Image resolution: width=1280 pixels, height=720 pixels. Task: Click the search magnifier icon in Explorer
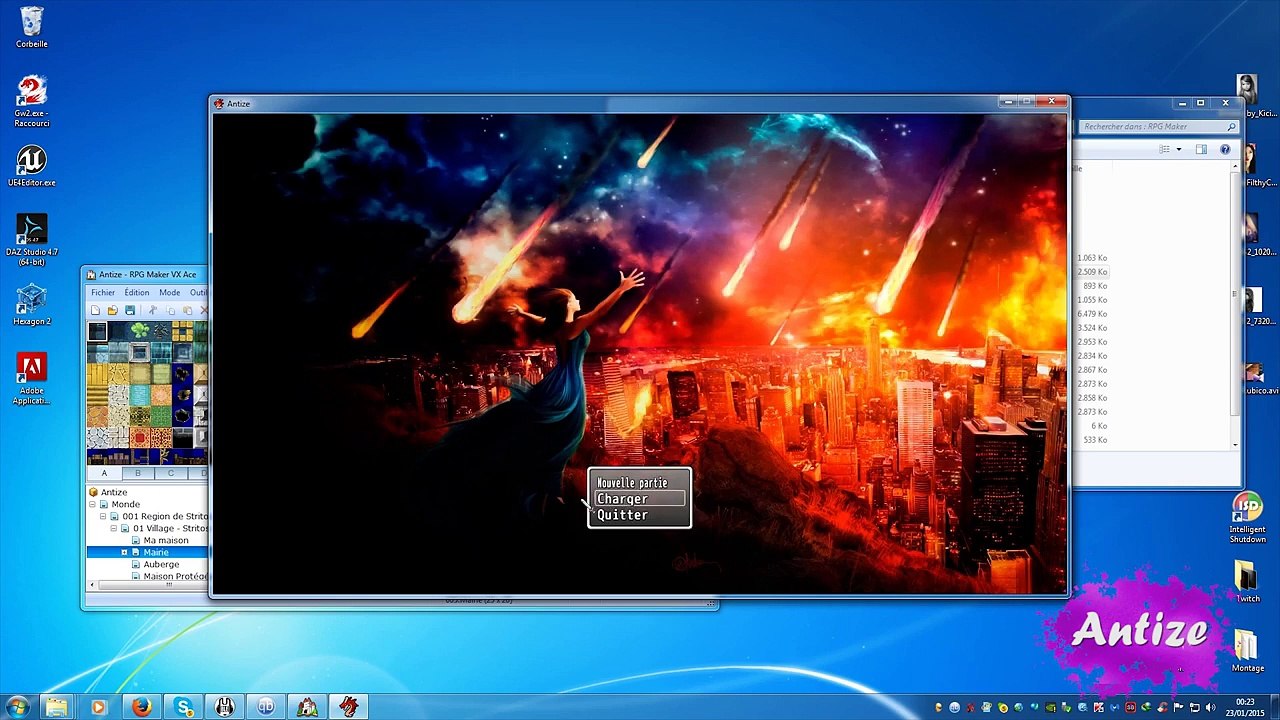(1231, 127)
